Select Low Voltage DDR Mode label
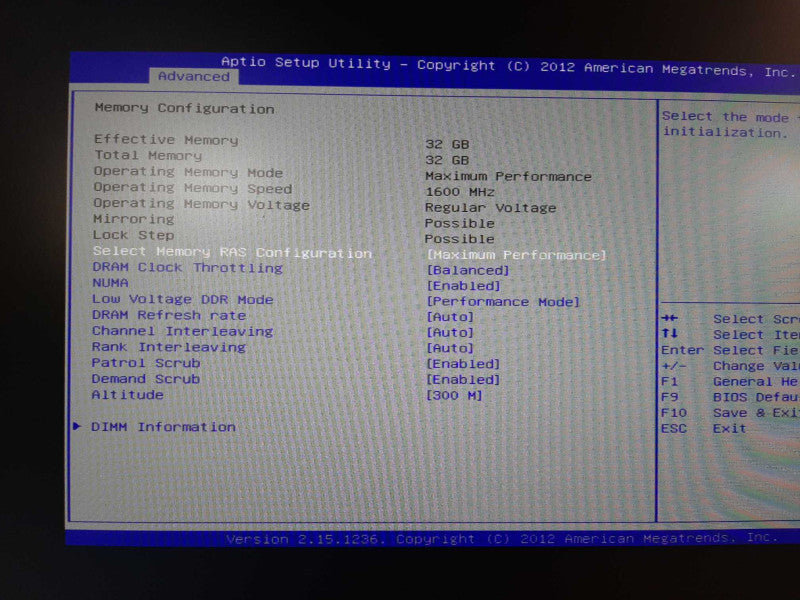This screenshot has height=600, width=800. pos(183,299)
